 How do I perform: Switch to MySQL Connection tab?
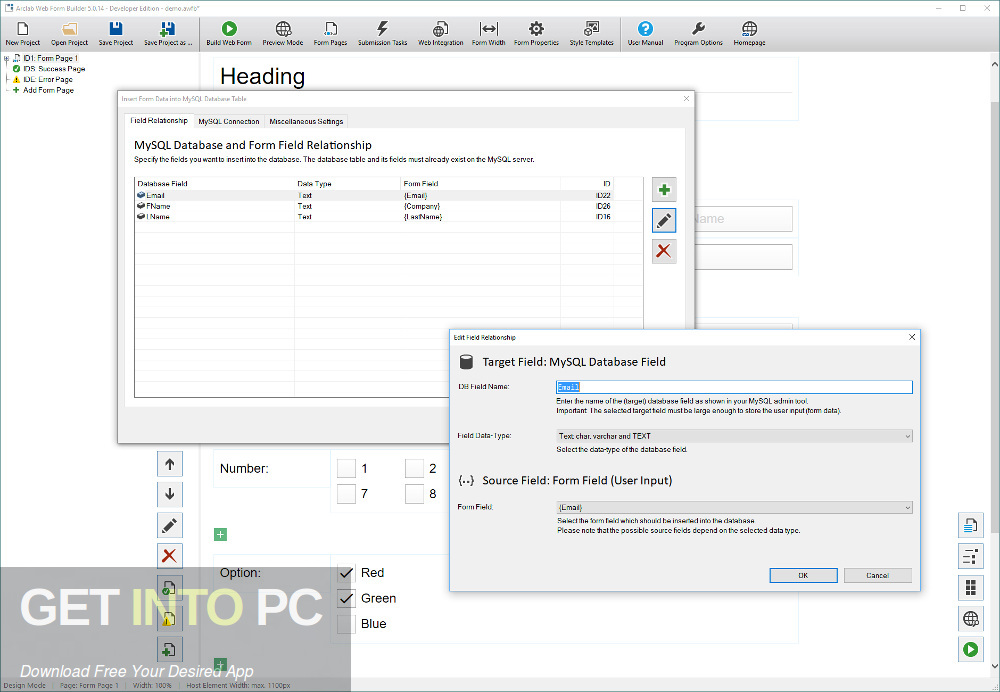(228, 121)
